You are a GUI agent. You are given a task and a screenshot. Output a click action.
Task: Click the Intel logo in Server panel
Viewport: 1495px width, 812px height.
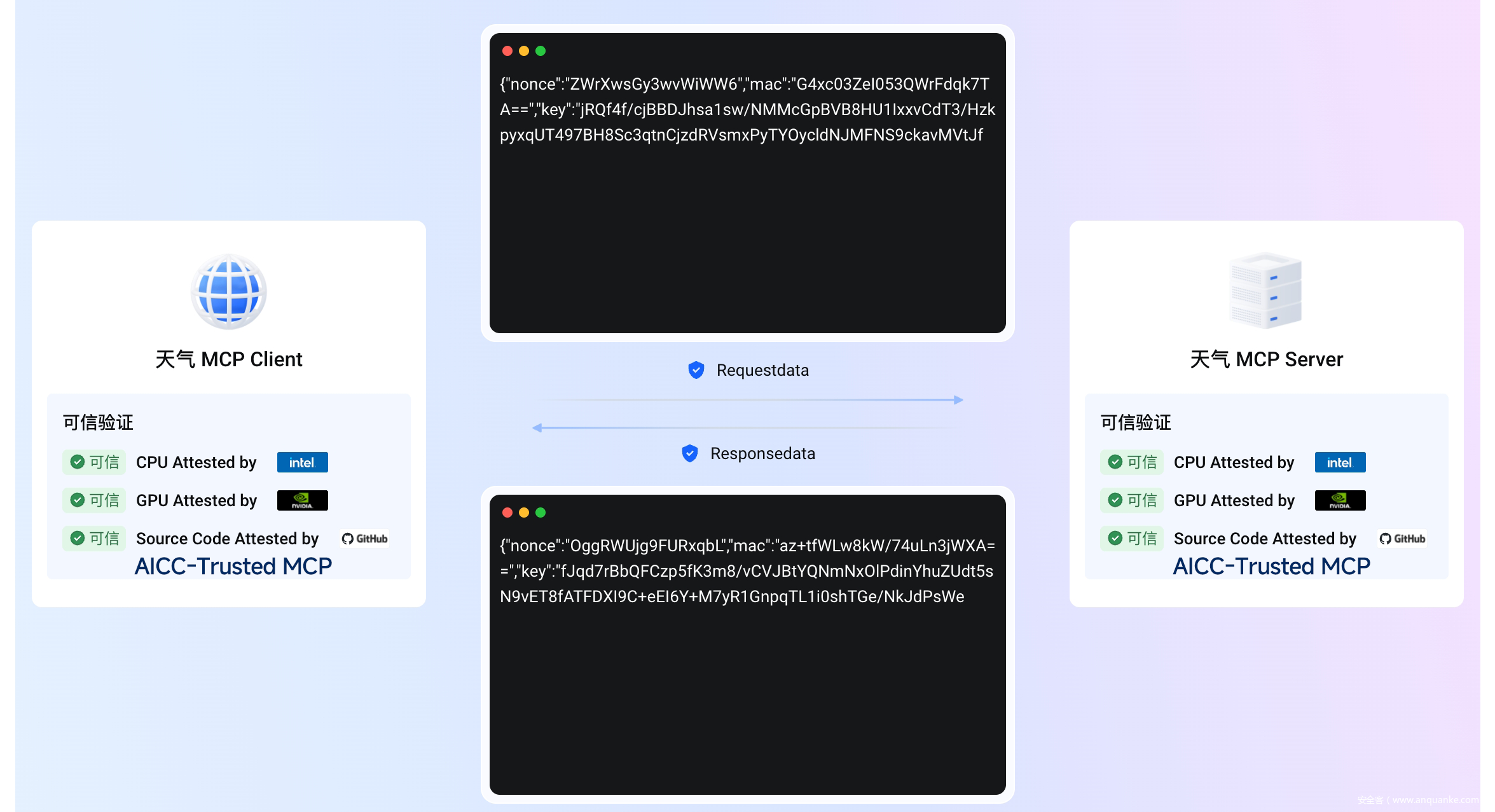(x=1339, y=462)
